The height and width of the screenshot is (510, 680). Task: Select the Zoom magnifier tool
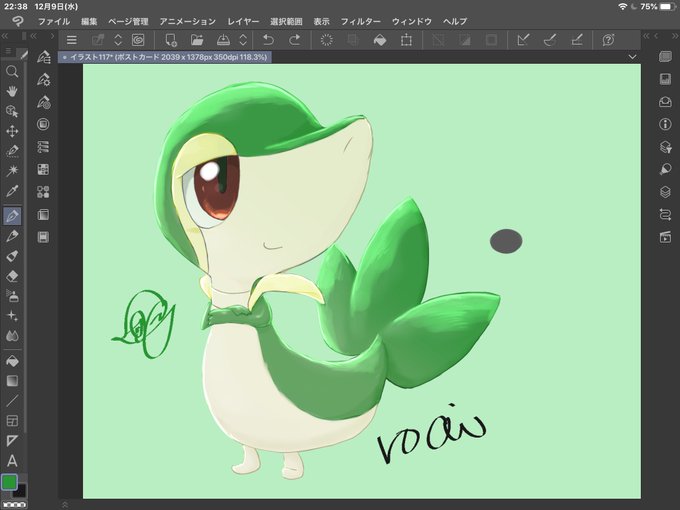12,71
